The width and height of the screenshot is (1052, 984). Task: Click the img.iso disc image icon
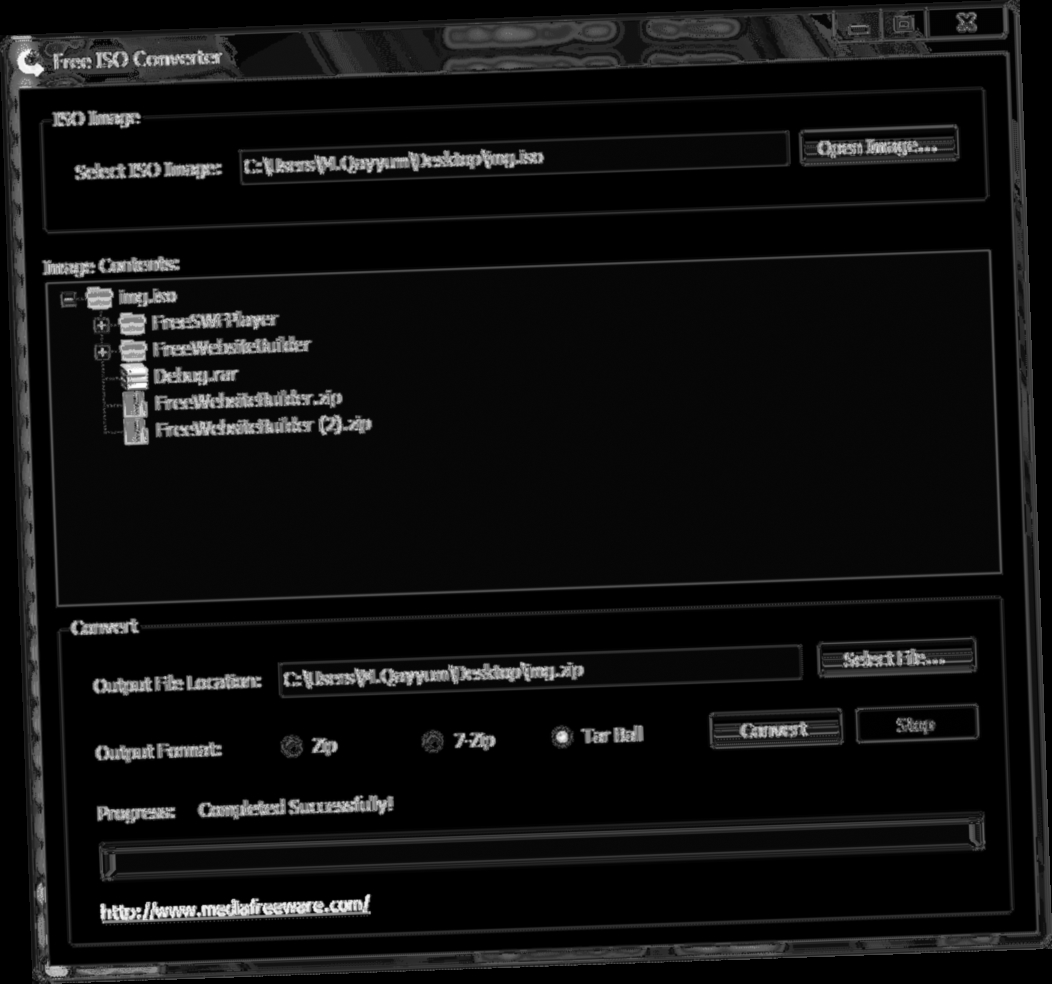click(x=98, y=296)
